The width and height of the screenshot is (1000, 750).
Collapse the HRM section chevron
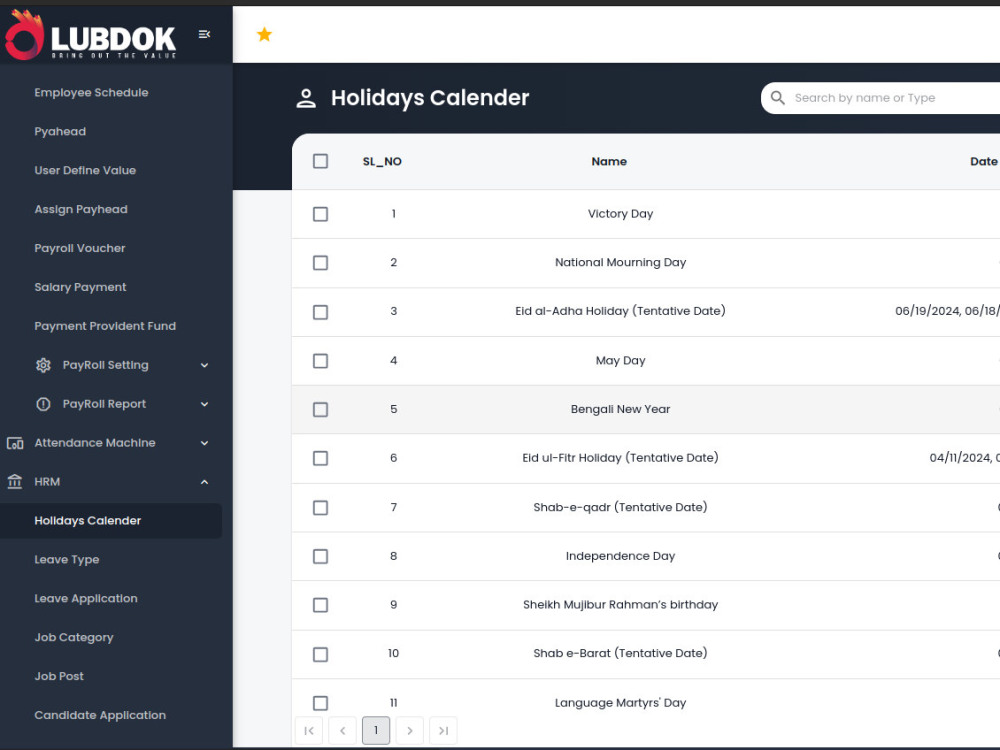pos(204,482)
